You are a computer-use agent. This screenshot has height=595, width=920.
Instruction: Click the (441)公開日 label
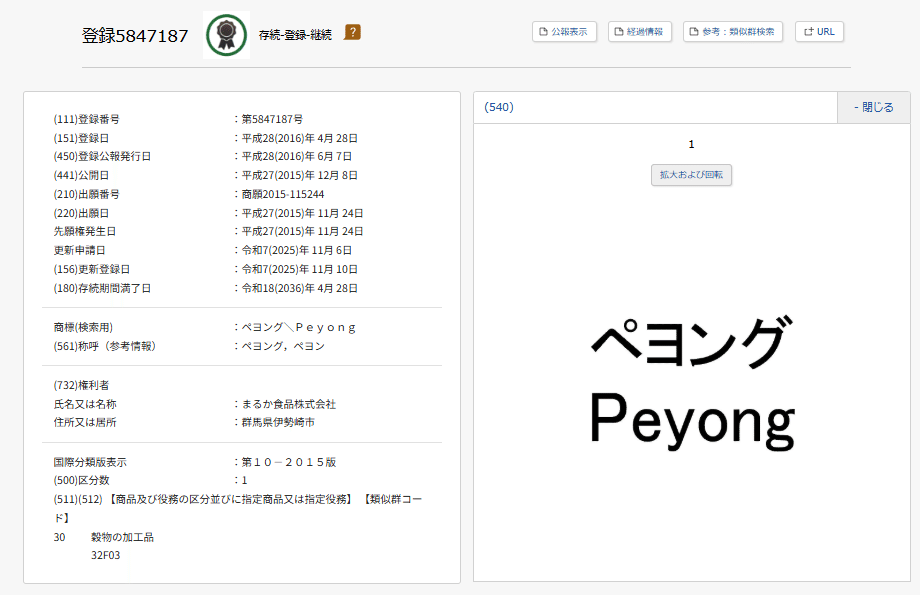coord(81,175)
